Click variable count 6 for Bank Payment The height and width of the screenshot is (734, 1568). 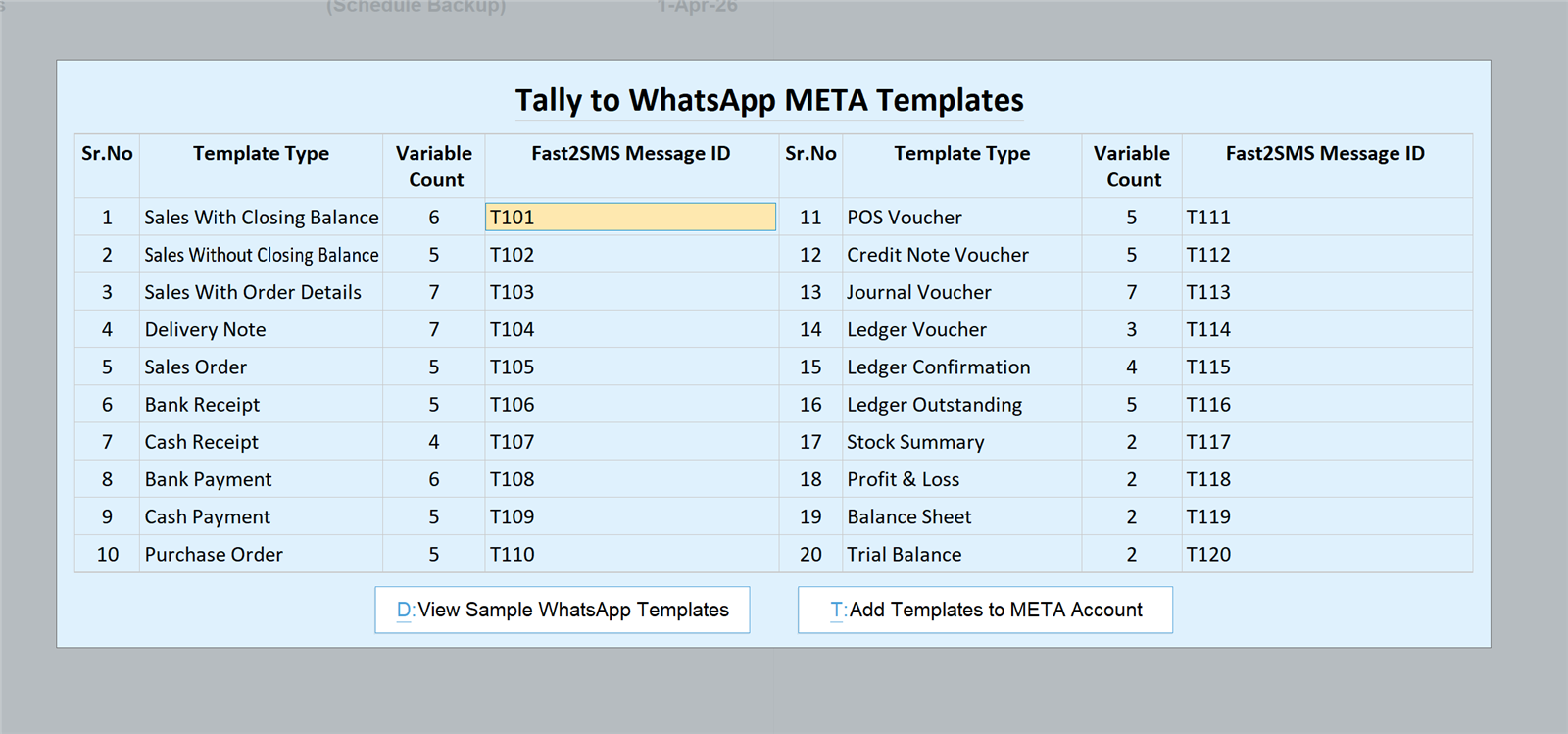434,479
